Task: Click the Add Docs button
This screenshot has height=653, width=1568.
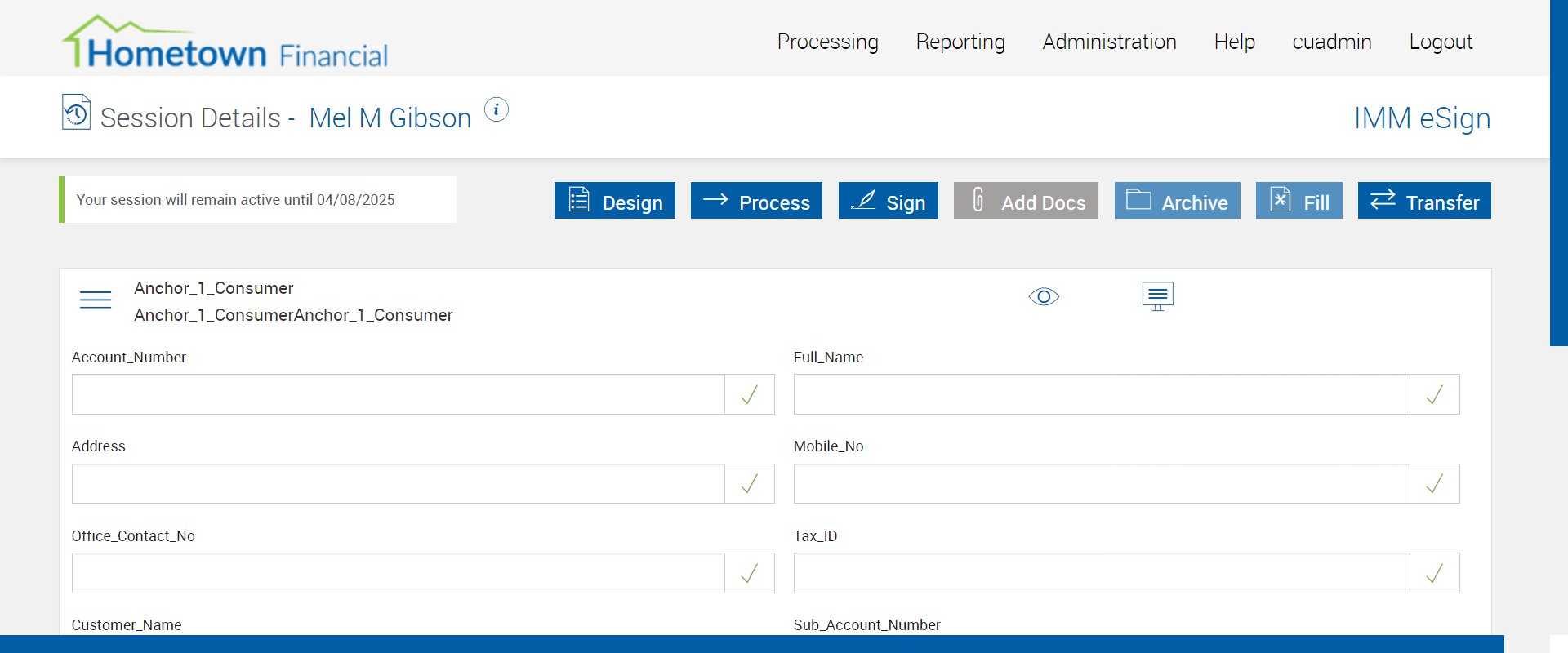Action: coord(1026,201)
